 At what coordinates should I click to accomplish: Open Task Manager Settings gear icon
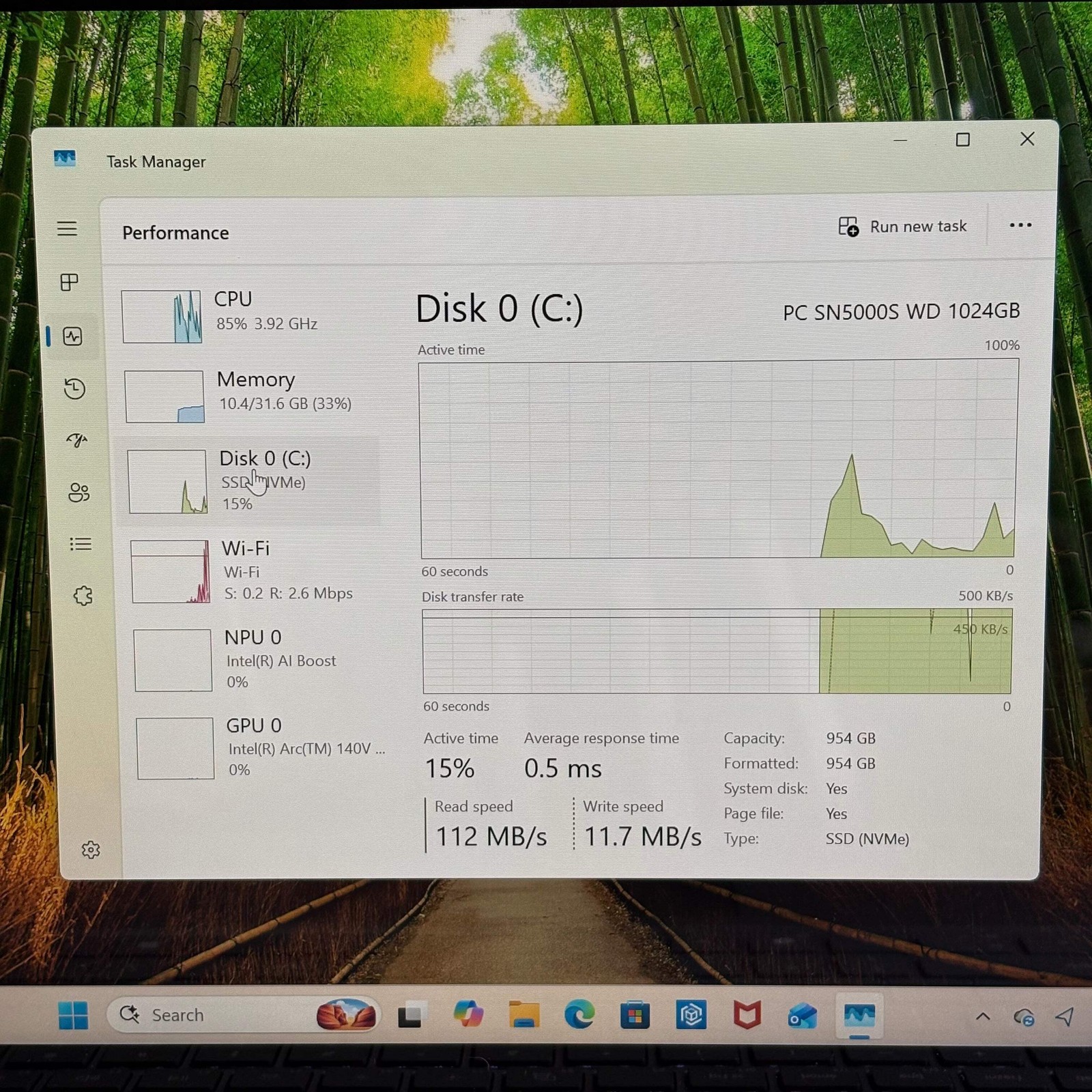point(91,850)
